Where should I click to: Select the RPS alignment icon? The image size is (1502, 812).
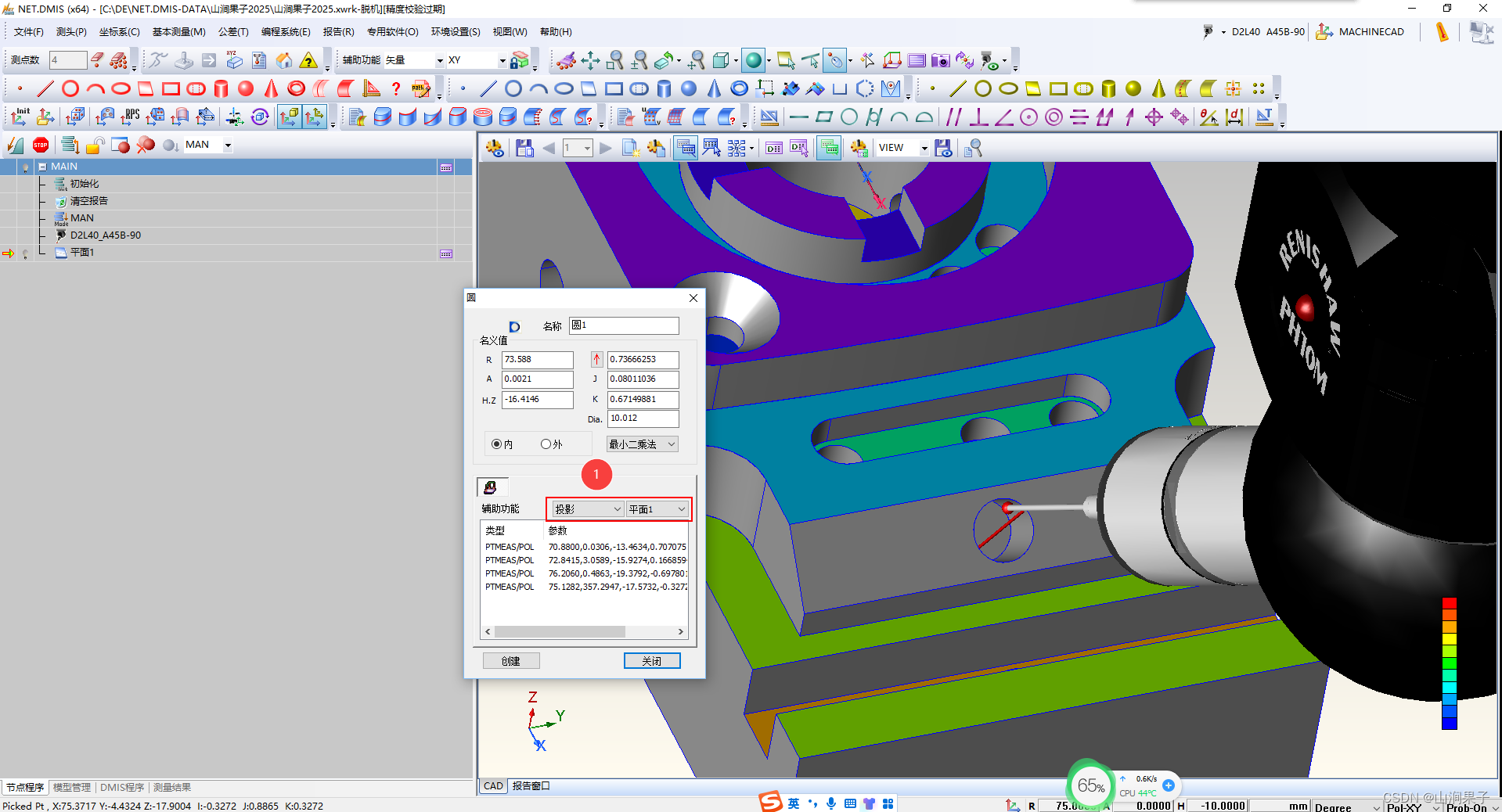tap(130, 117)
